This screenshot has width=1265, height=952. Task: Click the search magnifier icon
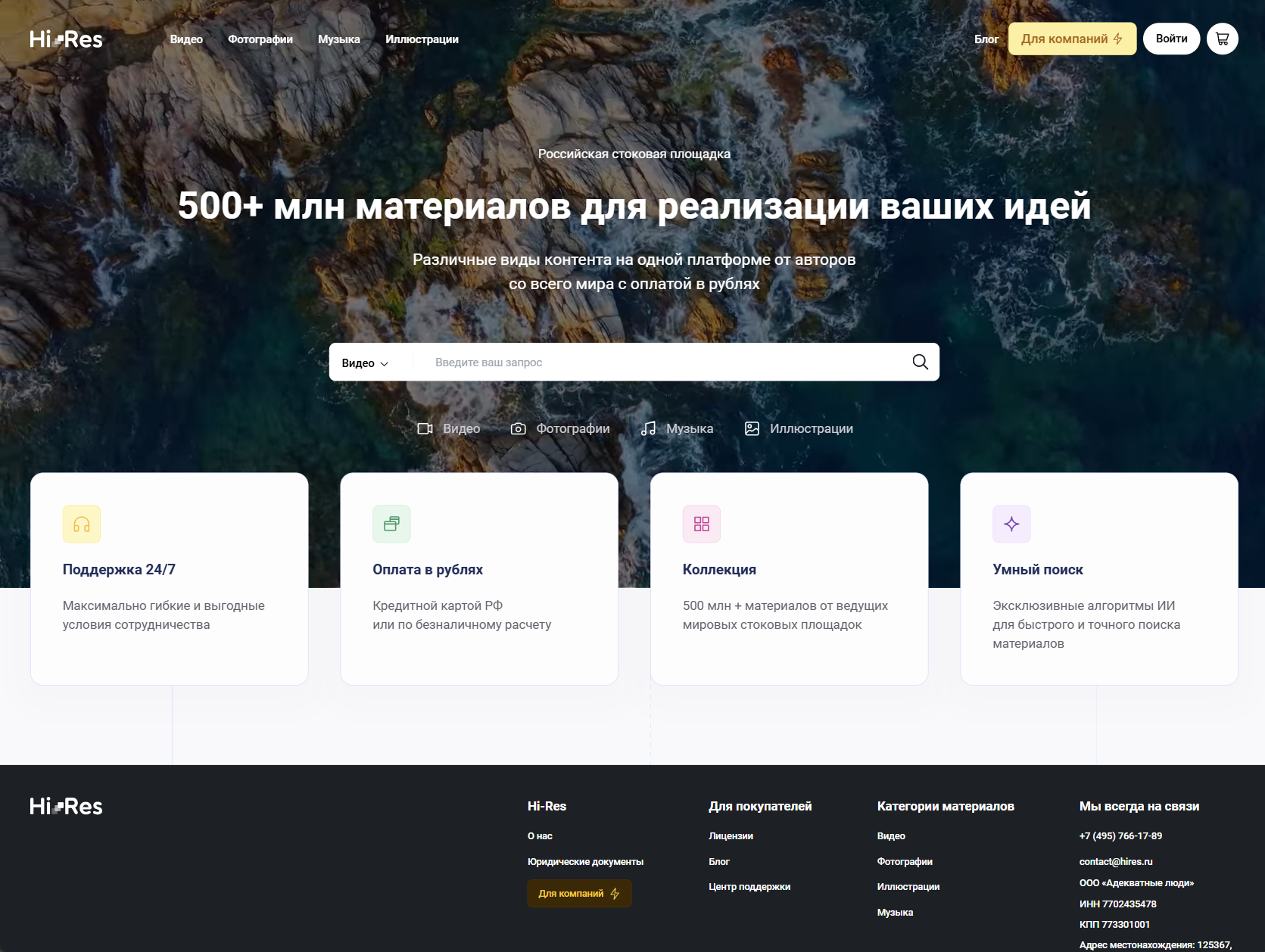pyautogui.click(x=920, y=362)
